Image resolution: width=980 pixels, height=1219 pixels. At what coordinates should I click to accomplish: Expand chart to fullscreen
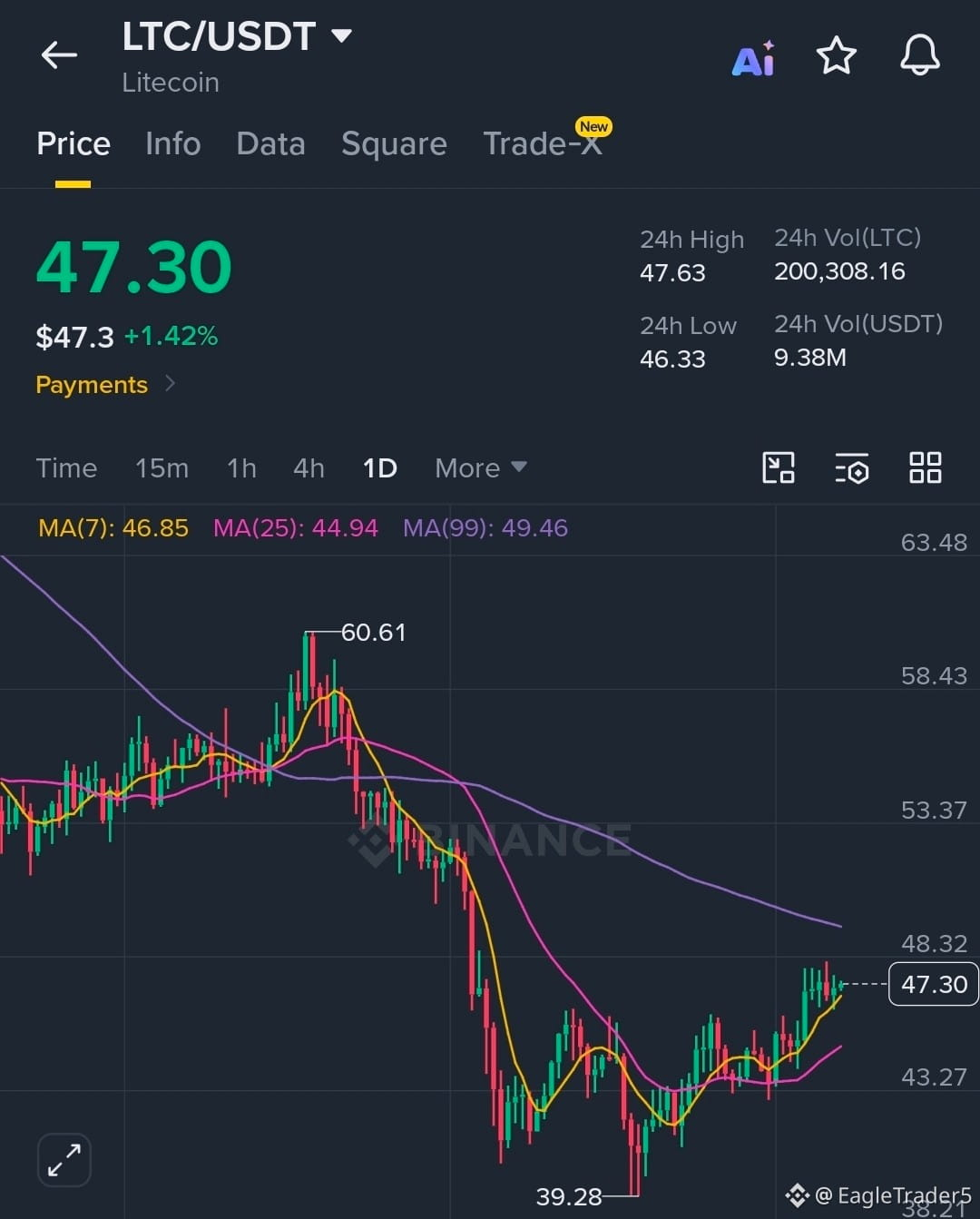click(x=64, y=1159)
